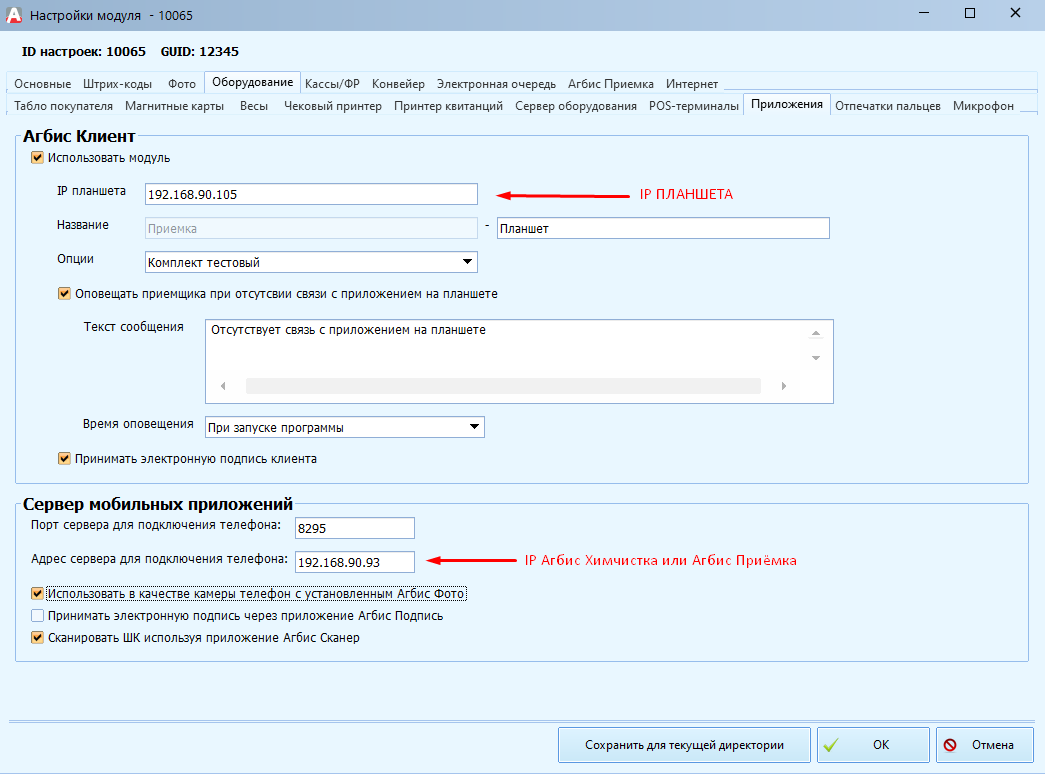Image resolution: width=1045 pixels, height=774 pixels.
Task: Click the green checkmark icon on OK button
Action: click(x=831, y=745)
